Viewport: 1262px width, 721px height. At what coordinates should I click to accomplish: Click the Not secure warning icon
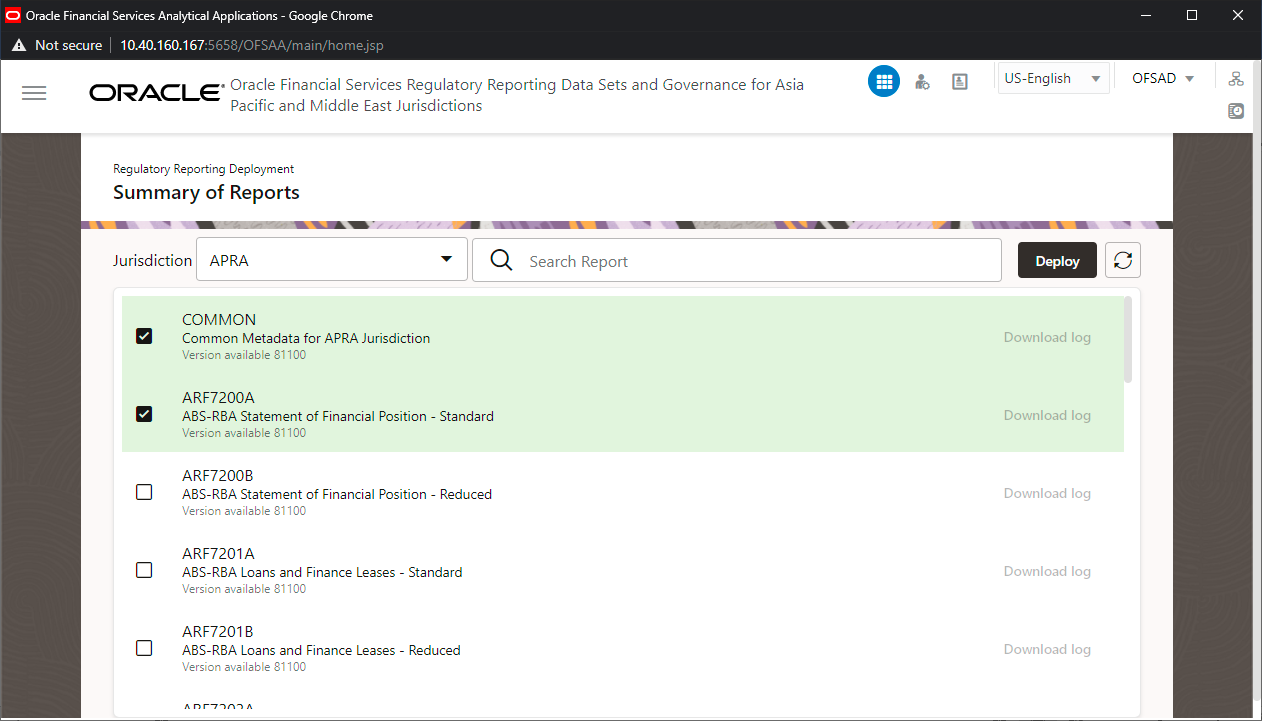[x=18, y=45]
